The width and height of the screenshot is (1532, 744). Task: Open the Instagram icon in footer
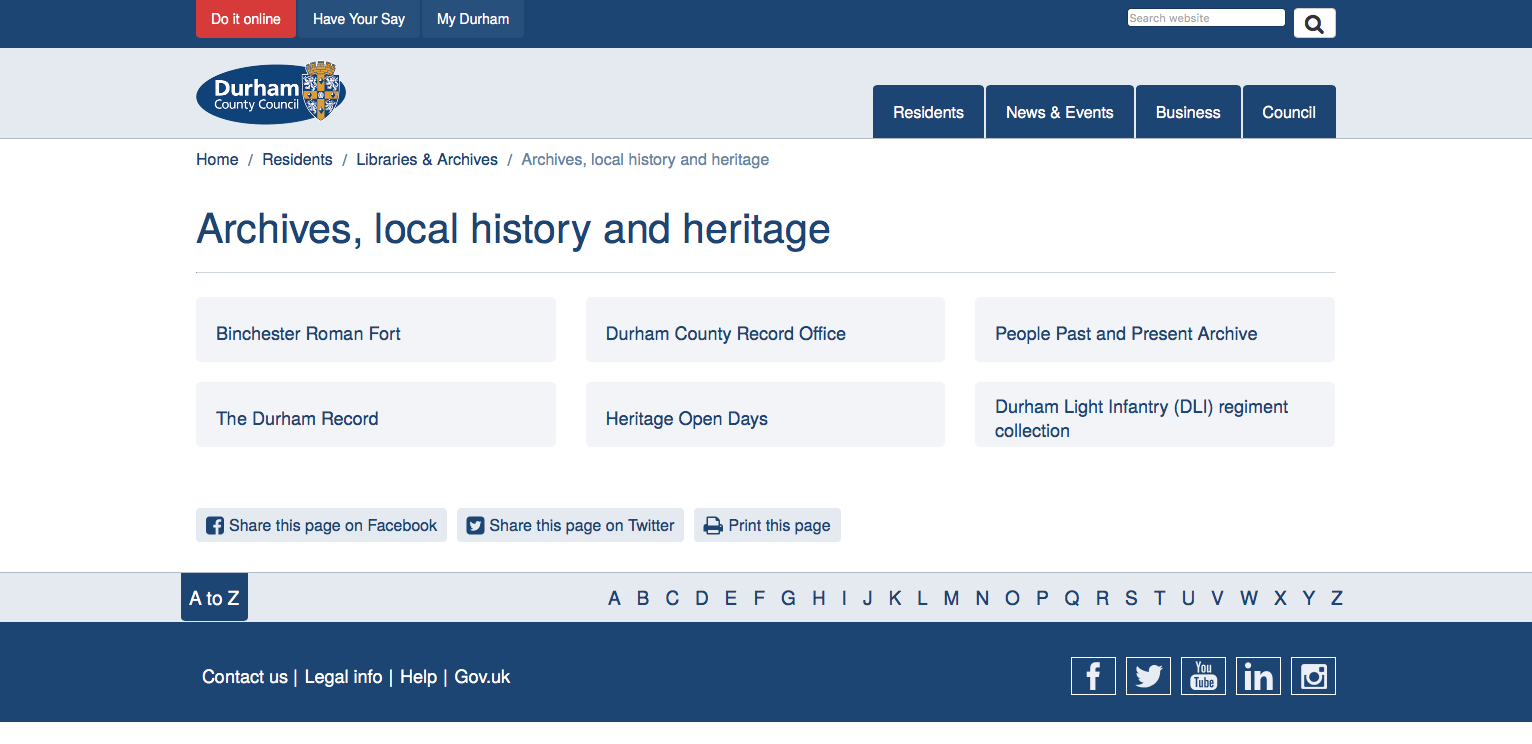(x=1313, y=676)
